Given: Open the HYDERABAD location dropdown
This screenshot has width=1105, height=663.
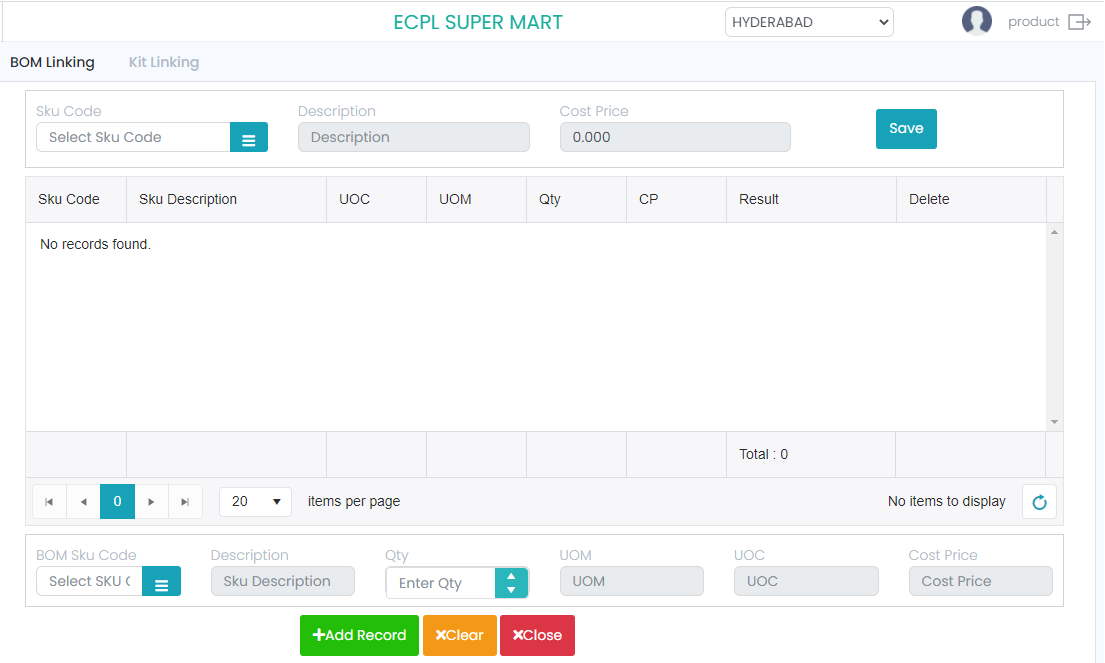Looking at the screenshot, I should 809,22.
